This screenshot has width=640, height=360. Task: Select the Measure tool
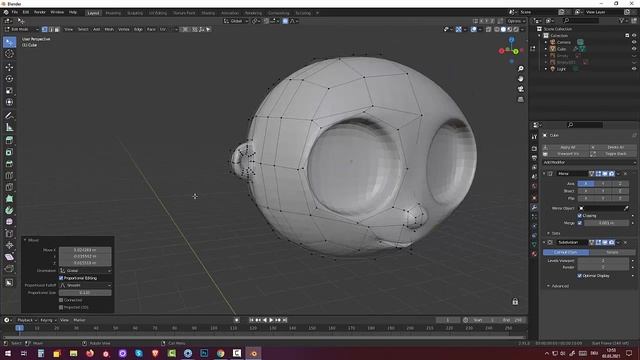click(x=9, y=127)
